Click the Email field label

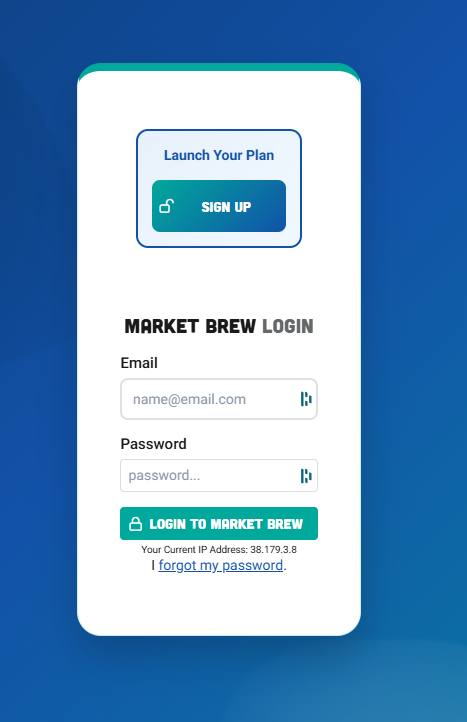[139, 363]
